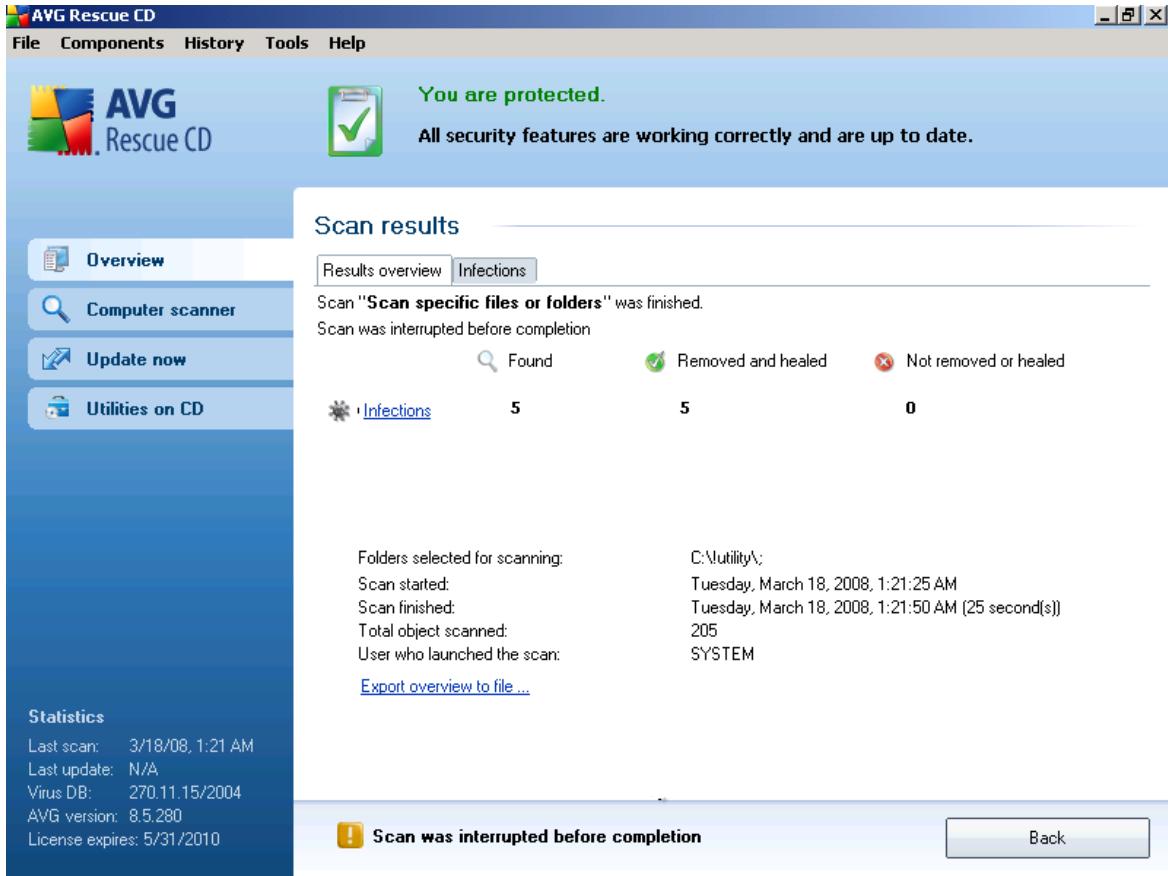This screenshot has height=876, width=1168.
Task: Click 'All security features are working' message
Action: pyautogui.click(x=695, y=136)
